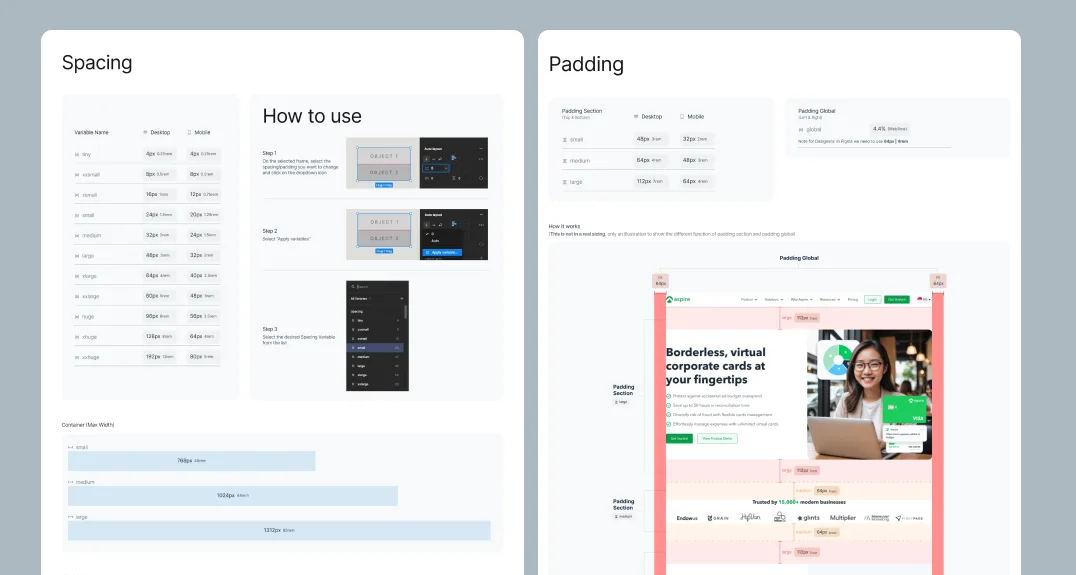Click the Endowus logo in the trusted brands row
The height and width of the screenshot is (575, 1076).
687,518
